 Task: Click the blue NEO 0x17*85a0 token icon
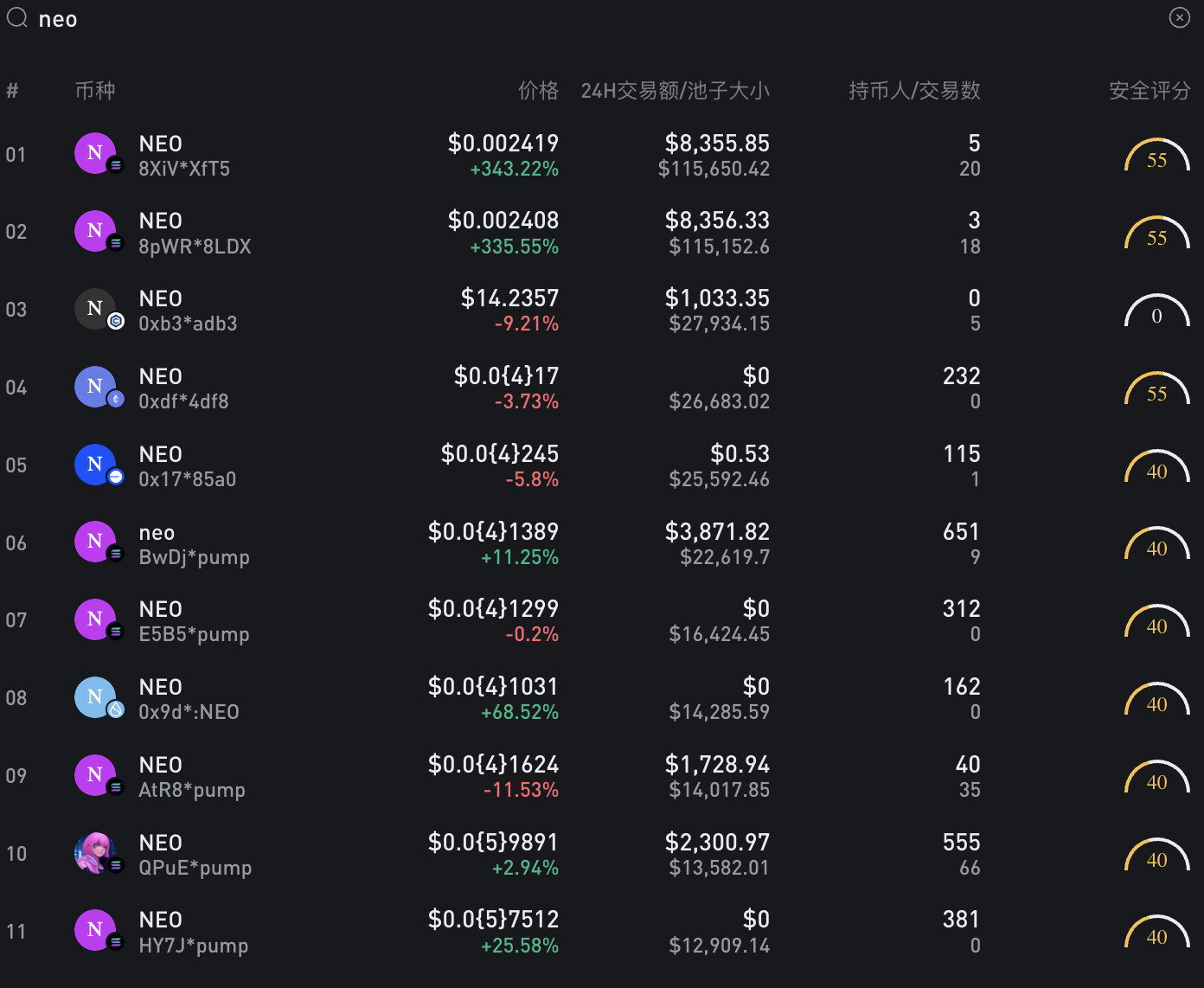click(x=96, y=465)
